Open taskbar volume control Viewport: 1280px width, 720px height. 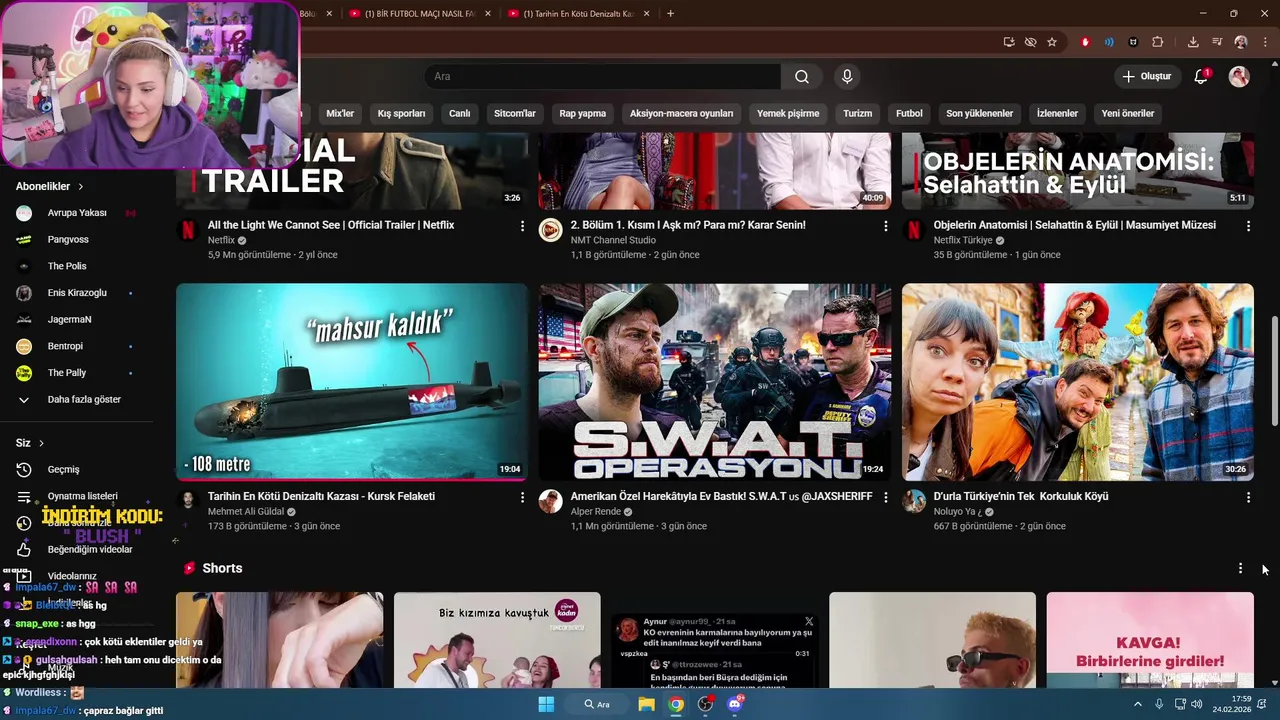1197,704
